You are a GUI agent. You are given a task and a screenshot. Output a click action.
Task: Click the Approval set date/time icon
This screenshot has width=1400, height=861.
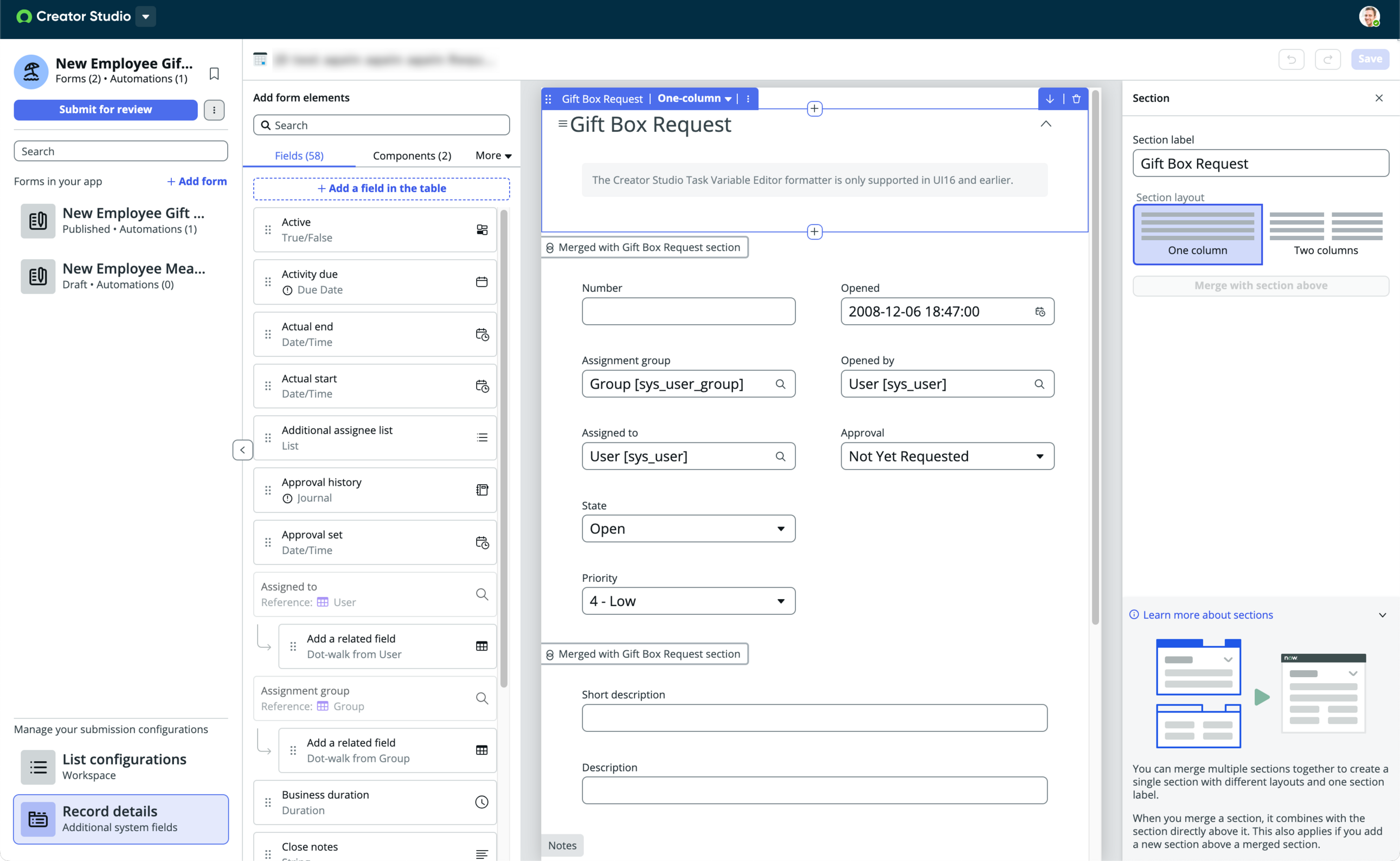[481, 542]
